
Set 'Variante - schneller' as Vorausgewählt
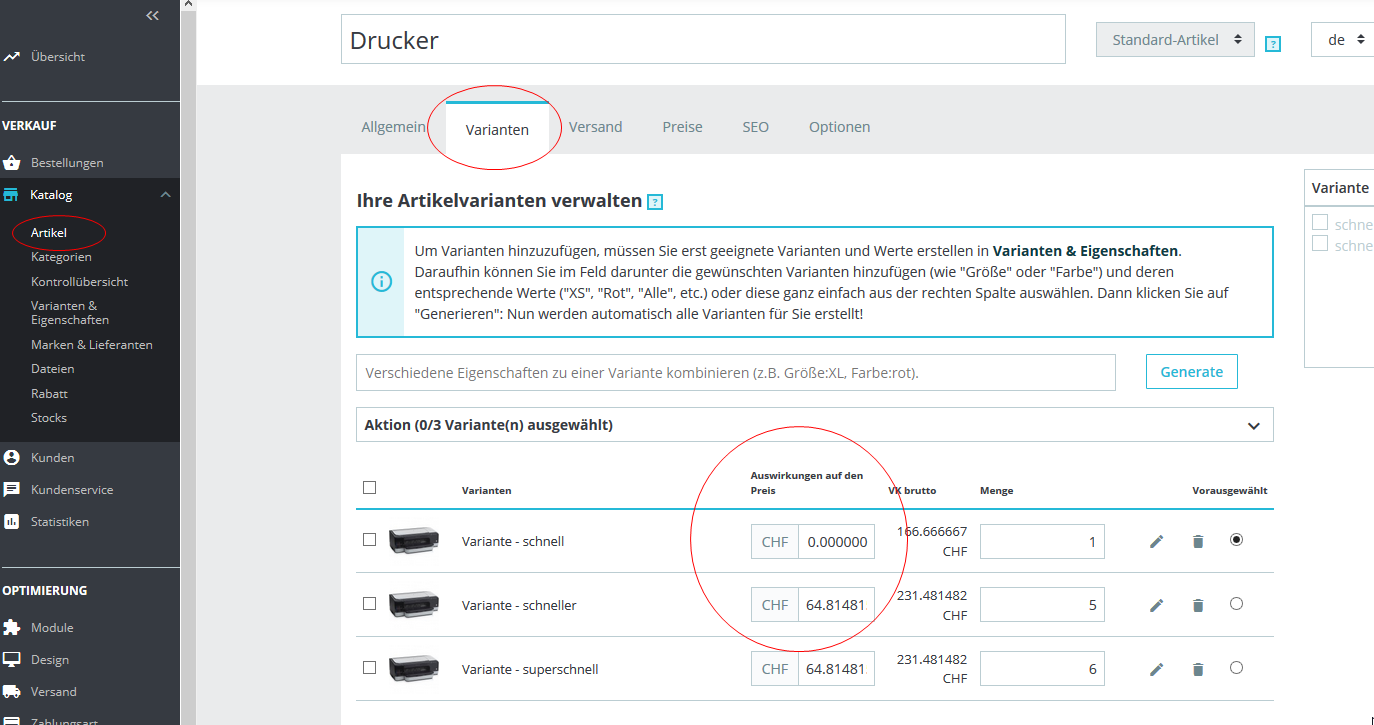(1236, 603)
